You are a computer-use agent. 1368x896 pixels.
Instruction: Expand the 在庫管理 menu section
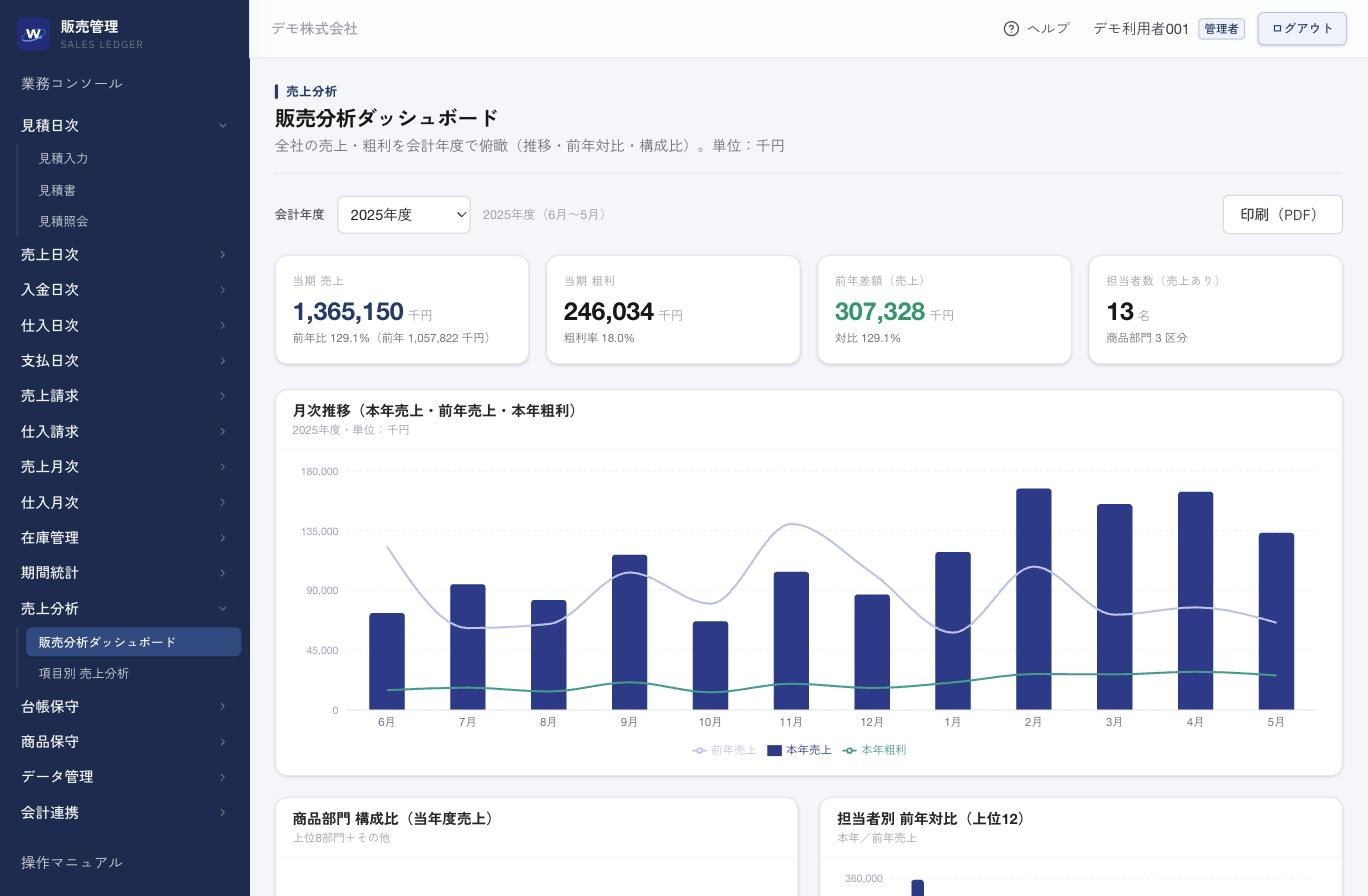coord(125,538)
